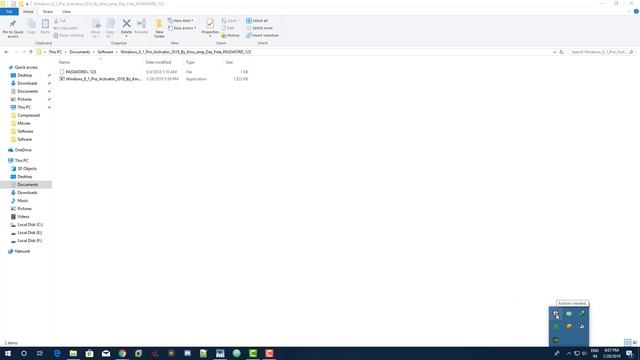640x360 pixels.
Task: Click History in Open group
Action: (x=230, y=36)
